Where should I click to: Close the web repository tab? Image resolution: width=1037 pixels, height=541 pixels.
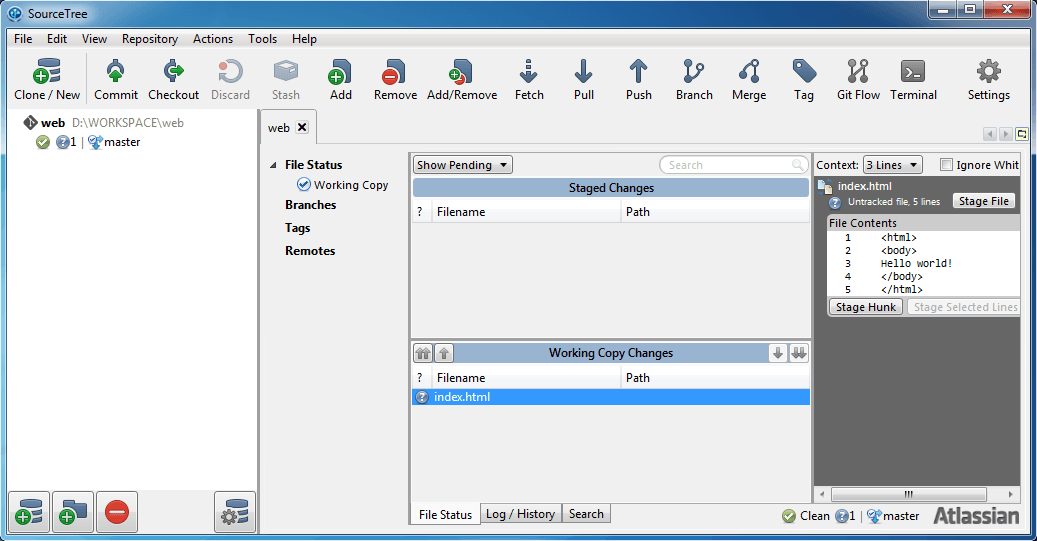coord(302,127)
